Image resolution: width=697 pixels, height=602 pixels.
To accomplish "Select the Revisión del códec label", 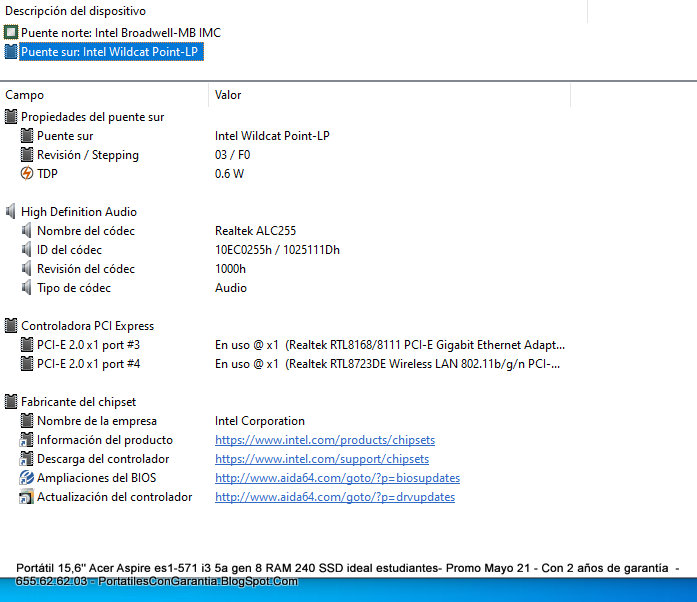I will point(86,269).
